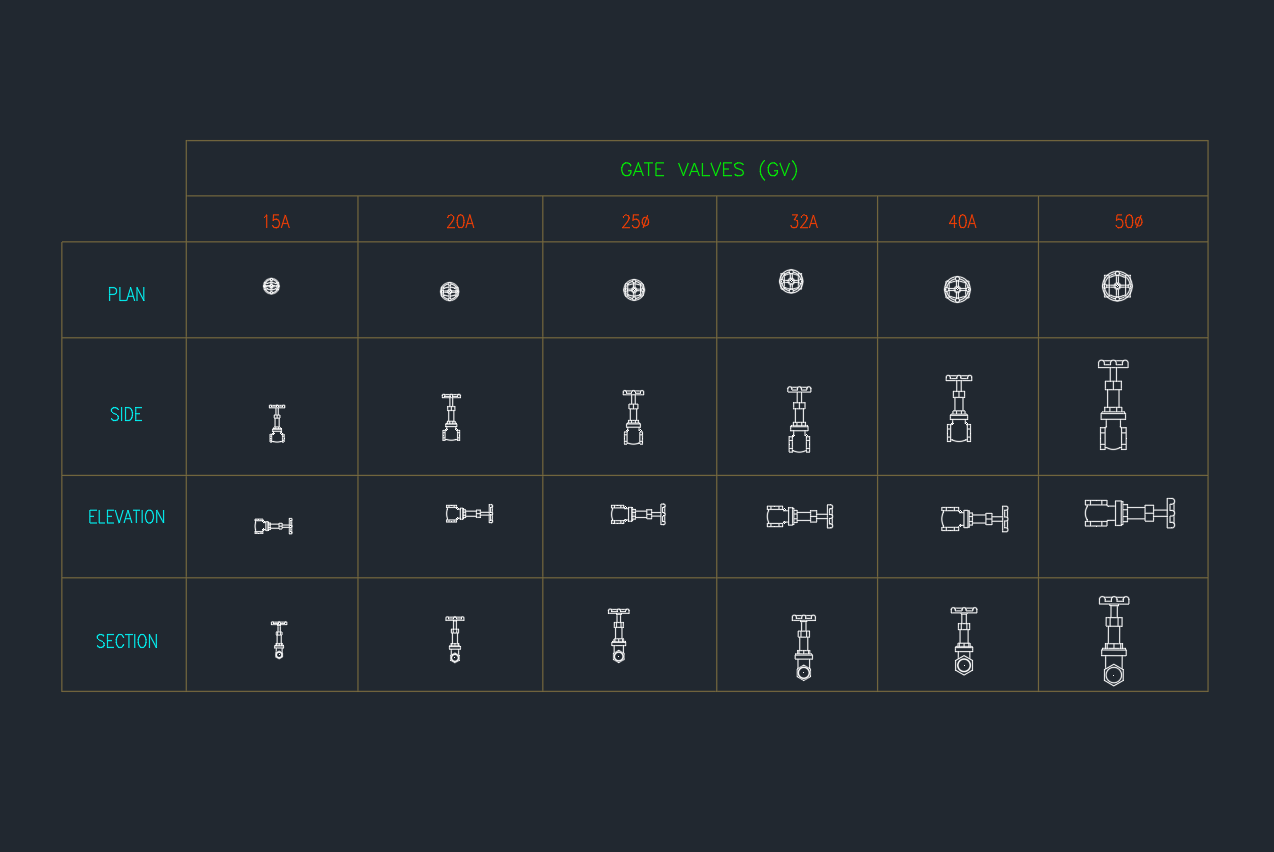The height and width of the screenshot is (852, 1274).
Task: Select the 32A column header label
Action: click(x=803, y=222)
